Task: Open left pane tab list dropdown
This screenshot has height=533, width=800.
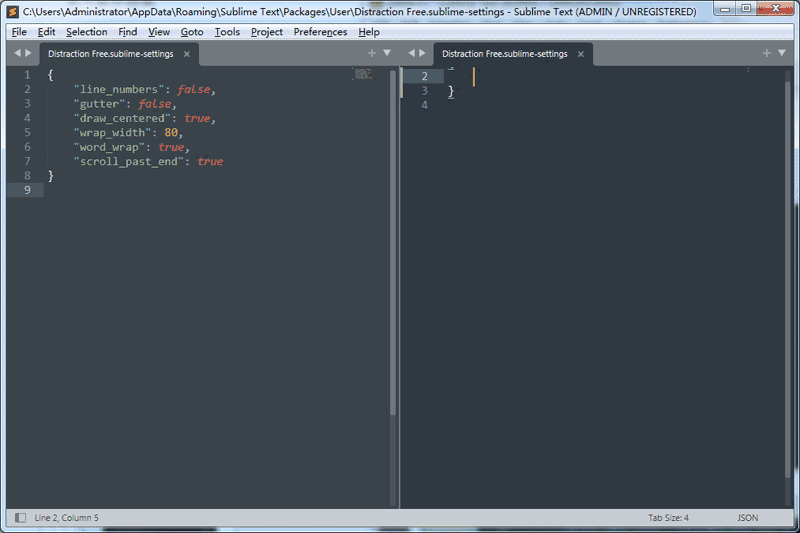Action: [387, 53]
